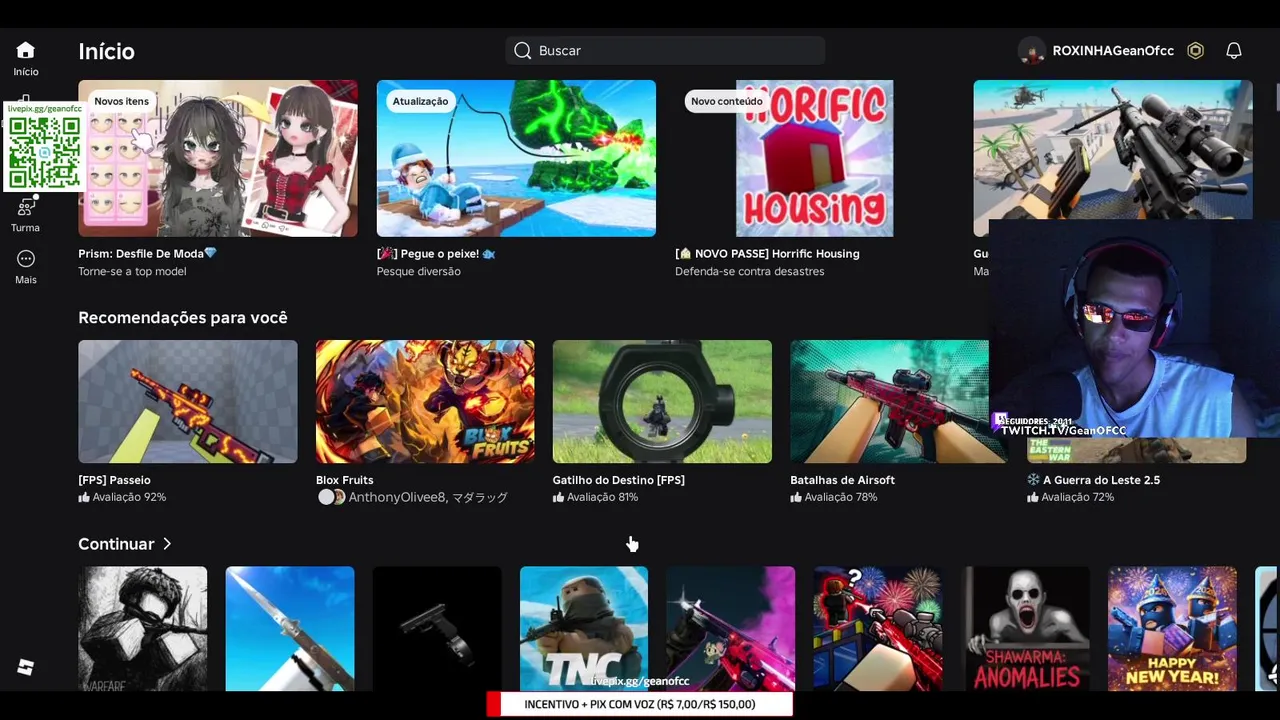Click 'Recomendações para você' heading
Viewport: 1280px width, 720px height.
(183, 318)
